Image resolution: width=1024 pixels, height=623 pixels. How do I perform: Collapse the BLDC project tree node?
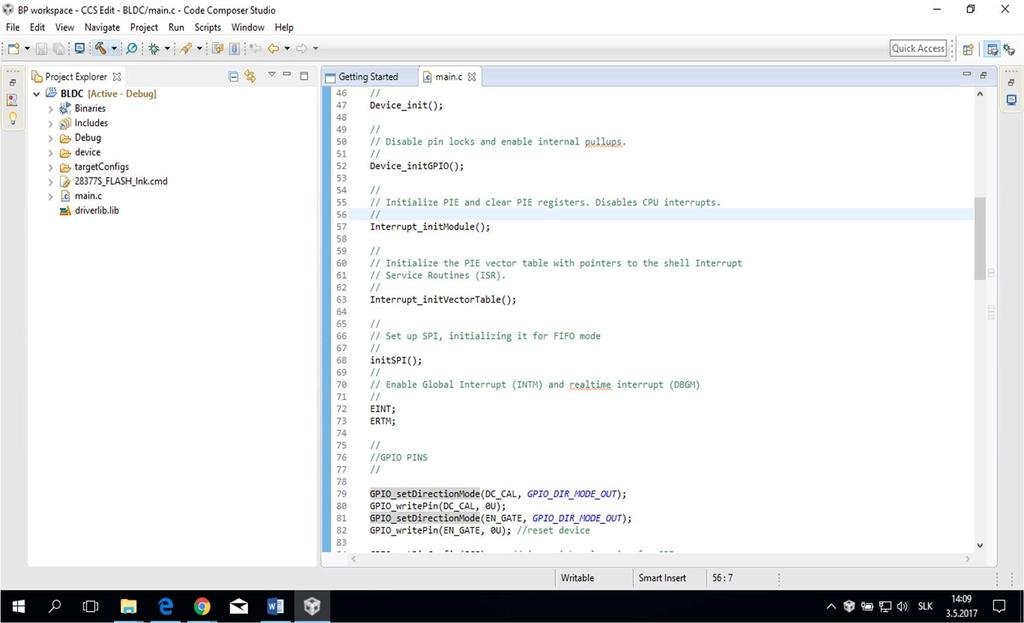pos(37,94)
